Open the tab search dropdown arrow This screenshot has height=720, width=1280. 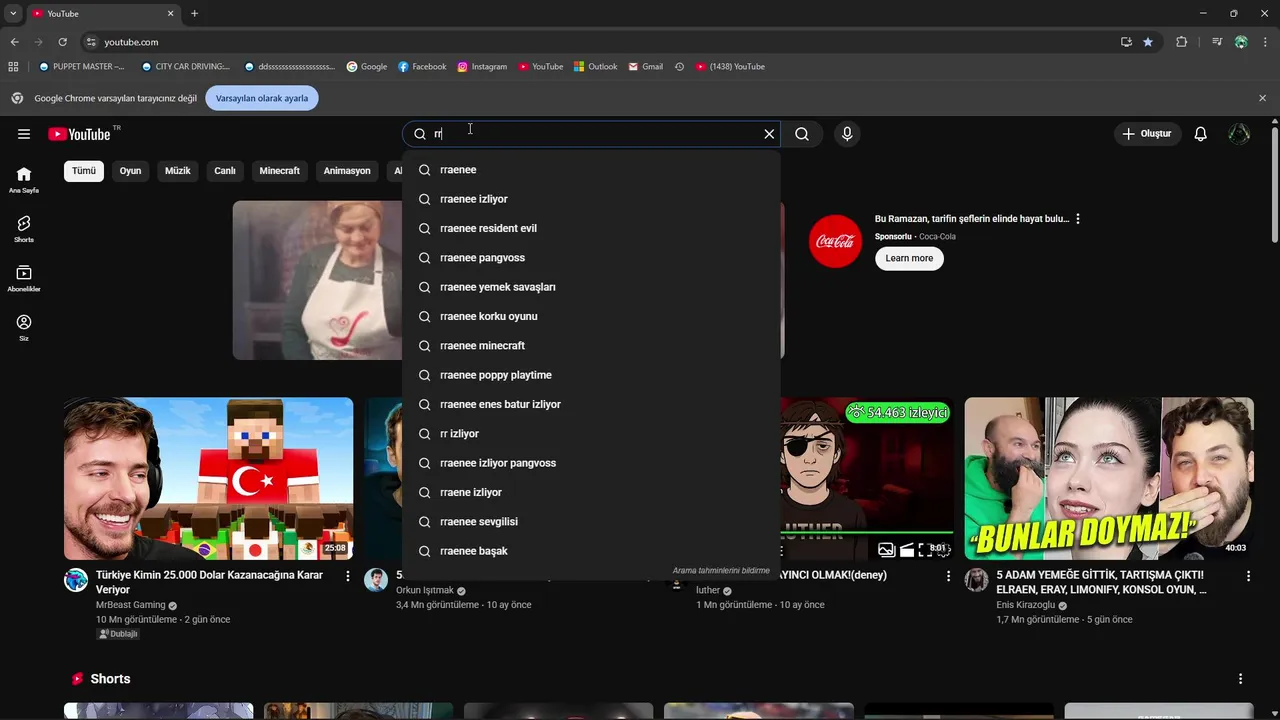[13, 14]
